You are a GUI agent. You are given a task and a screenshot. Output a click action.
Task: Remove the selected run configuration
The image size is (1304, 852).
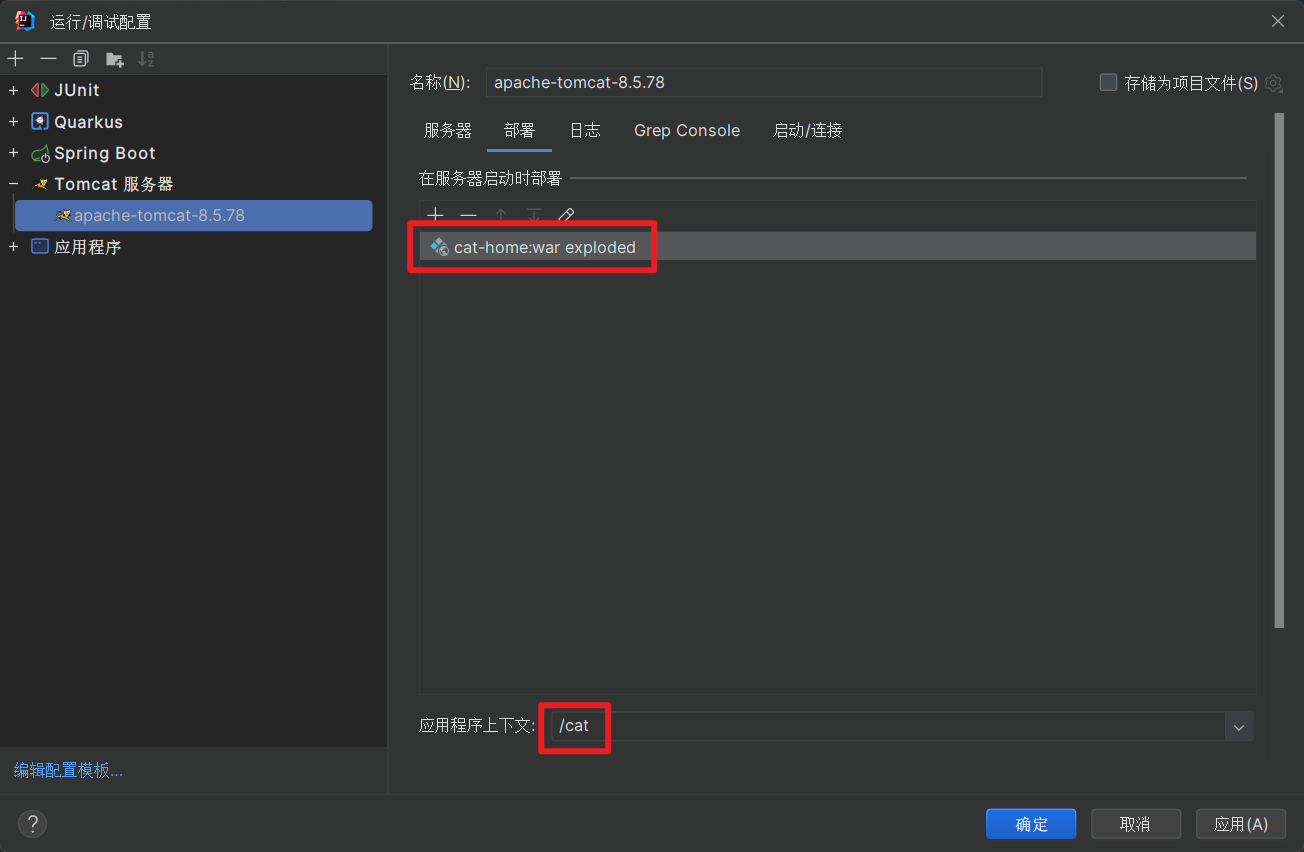click(48, 59)
